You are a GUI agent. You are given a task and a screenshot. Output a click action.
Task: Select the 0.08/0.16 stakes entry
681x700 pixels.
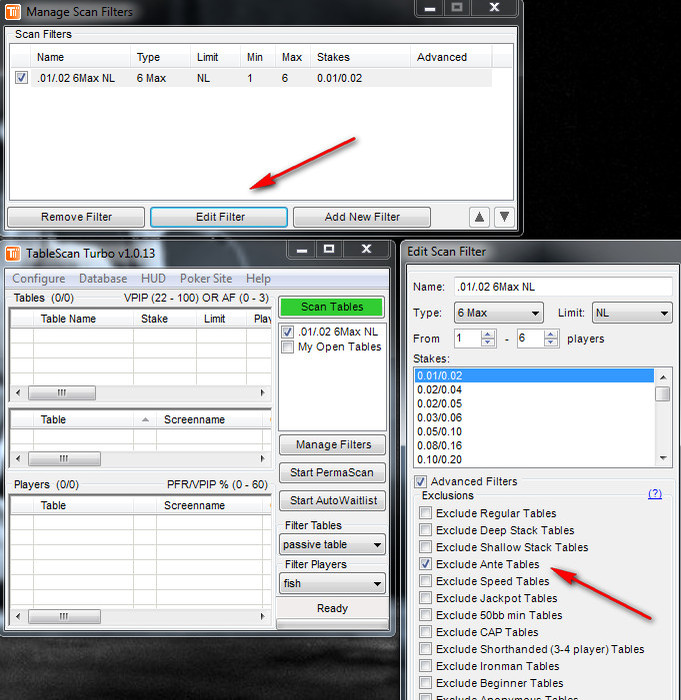(x=534, y=446)
